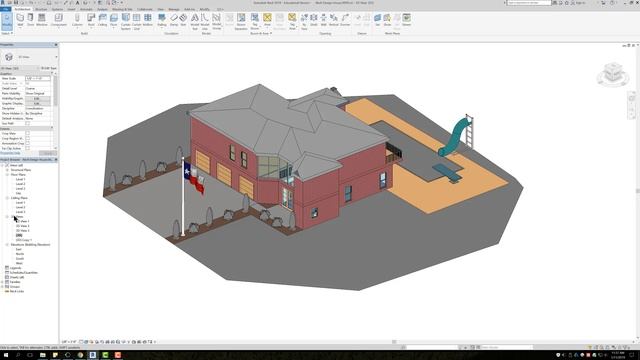Open the Level 1 floor plan view
Viewport: 640px width, 360px height.
click(20, 179)
